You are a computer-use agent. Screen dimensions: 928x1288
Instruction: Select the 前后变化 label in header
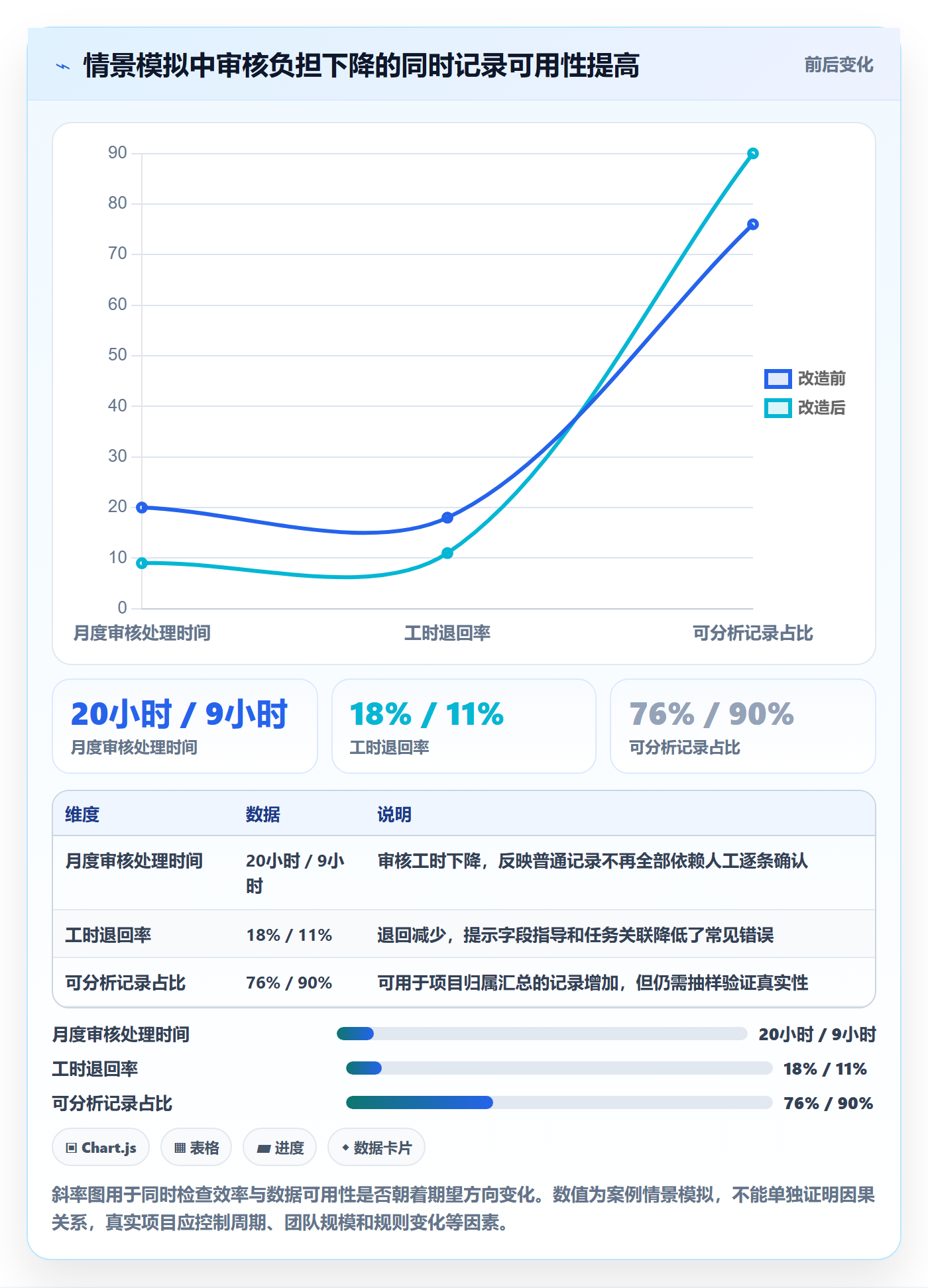[x=839, y=65]
